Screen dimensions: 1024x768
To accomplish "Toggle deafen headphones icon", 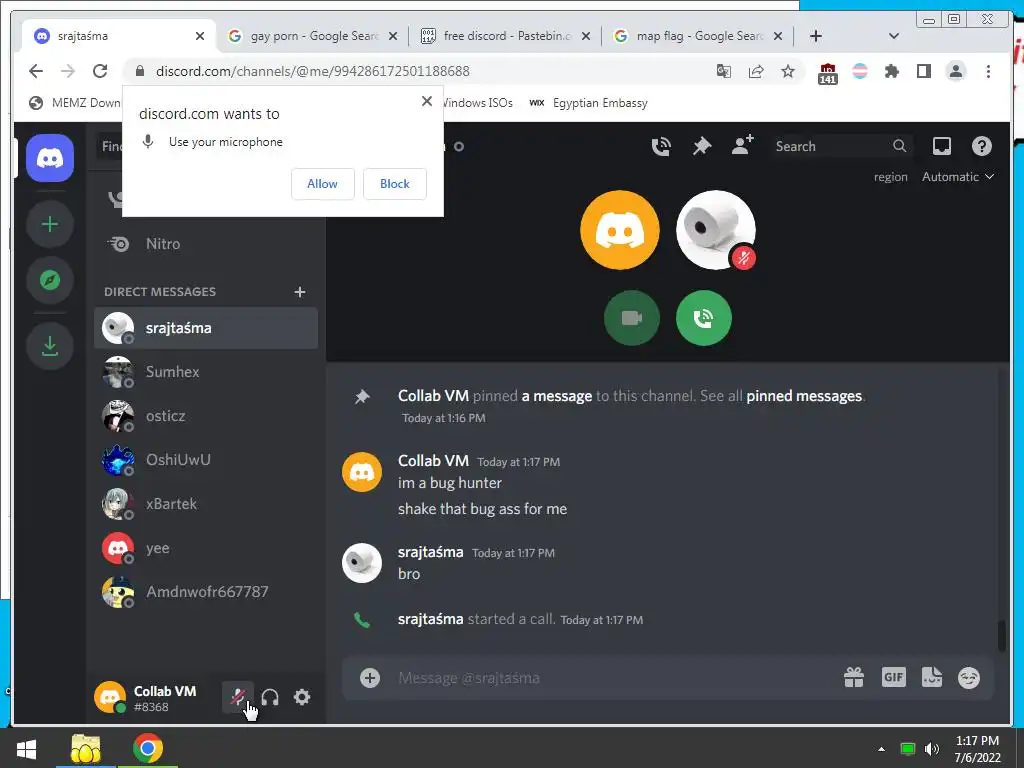I will pyautogui.click(x=270, y=697).
